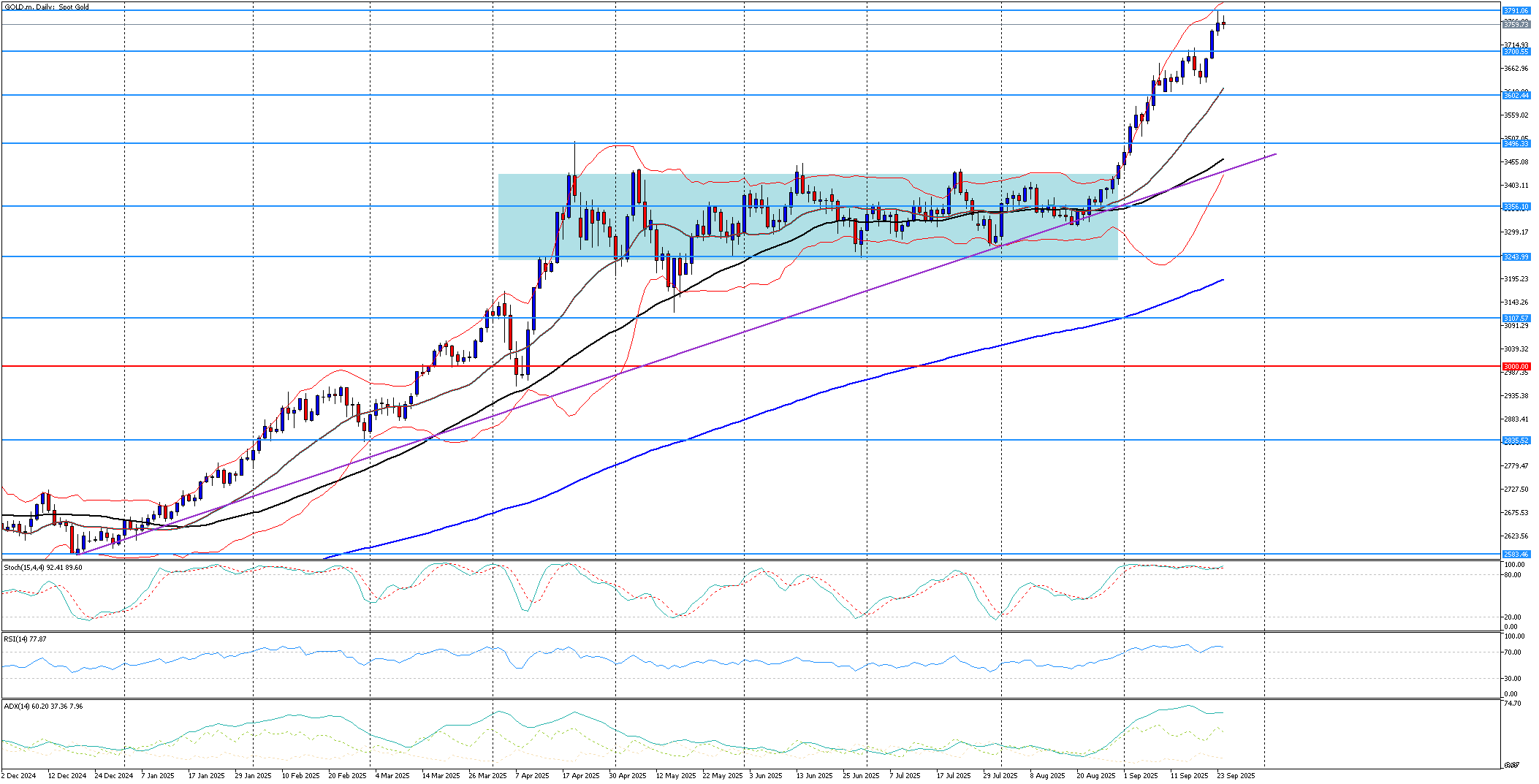1539x784 pixels.
Task: Select the 2835.52 price level tag
Action: pos(1516,441)
